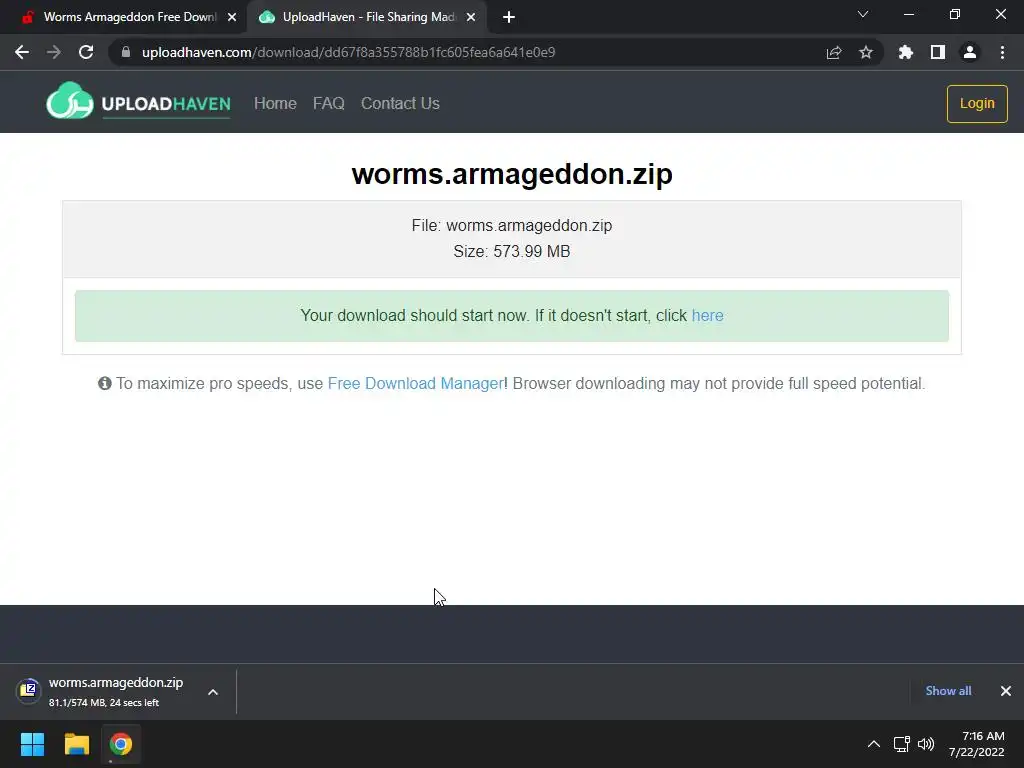Click Chrome icon in taskbar
Image resolution: width=1024 pixels, height=768 pixels.
click(121, 744)
